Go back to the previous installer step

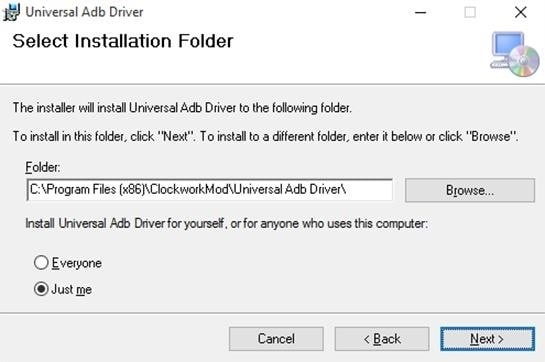[382, 339]
